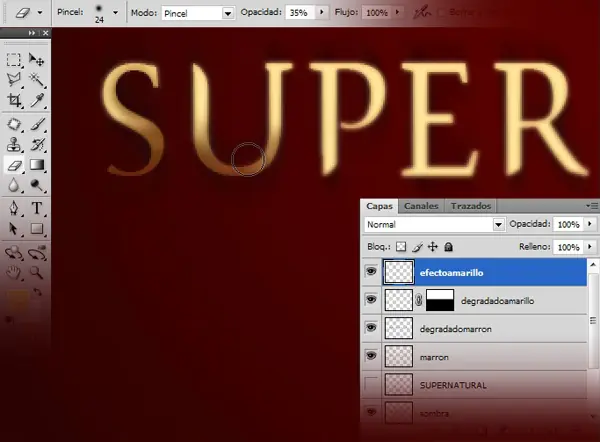Open the Opacidad slider arrow in options bar

click(x=321, y=12)
